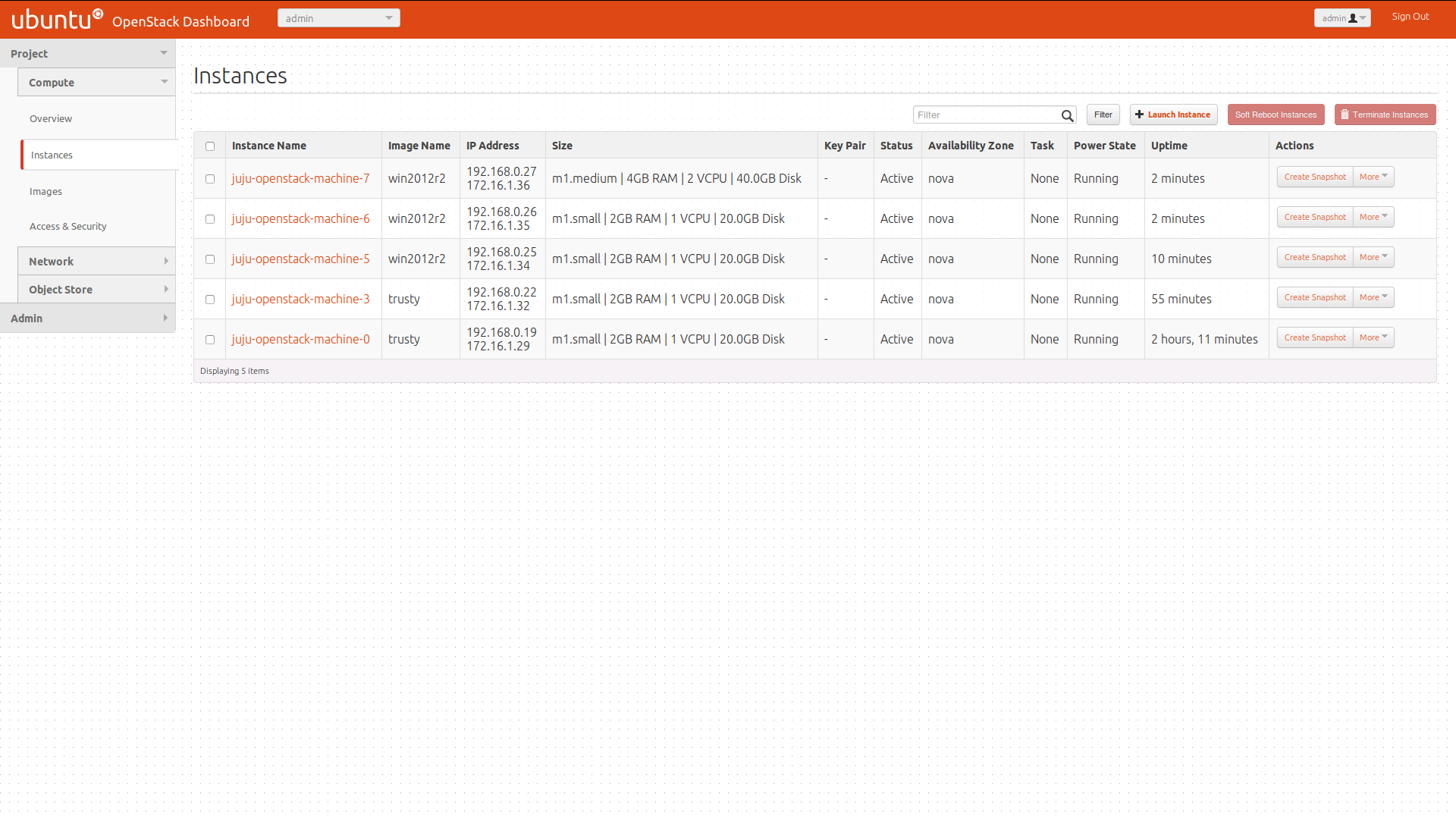Open the Overview menu item

(51, 118)
